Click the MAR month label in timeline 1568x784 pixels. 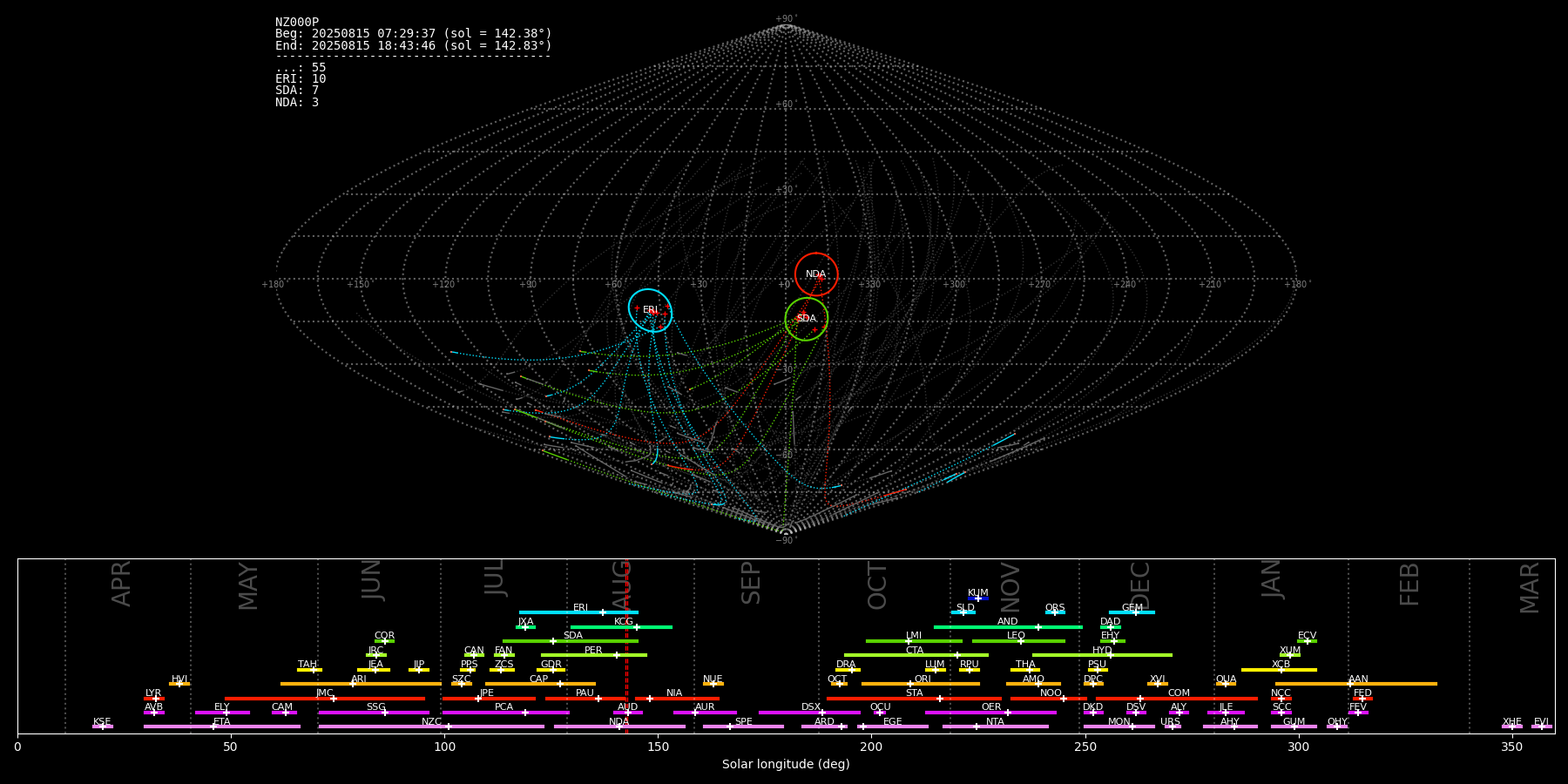(1530, 587)
